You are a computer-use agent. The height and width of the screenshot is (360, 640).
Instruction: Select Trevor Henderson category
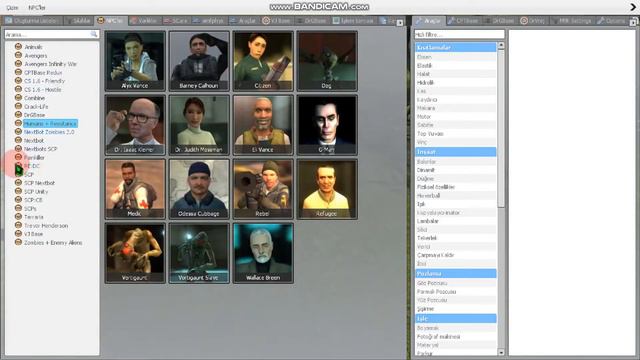[46, 226]
